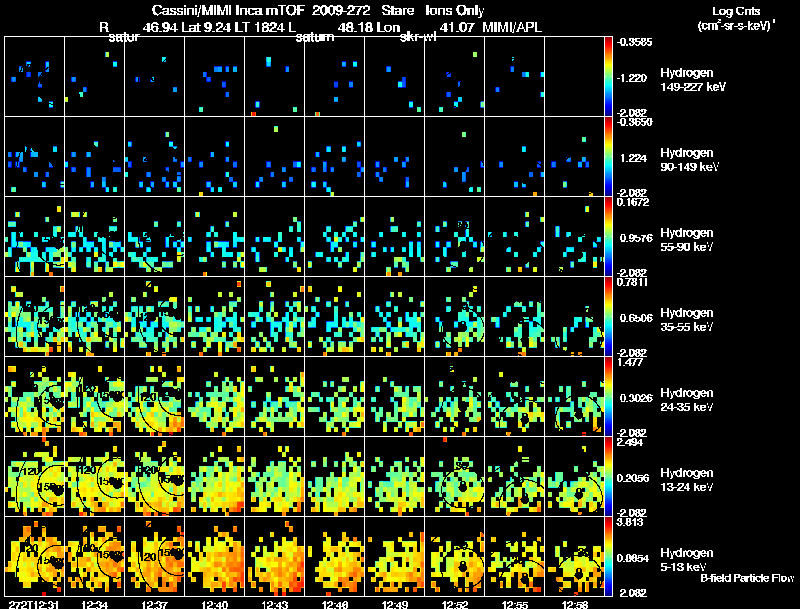Select the 35-55 keV image panel at 12:46
Screen dimensions: 800x609
point(335,316)
